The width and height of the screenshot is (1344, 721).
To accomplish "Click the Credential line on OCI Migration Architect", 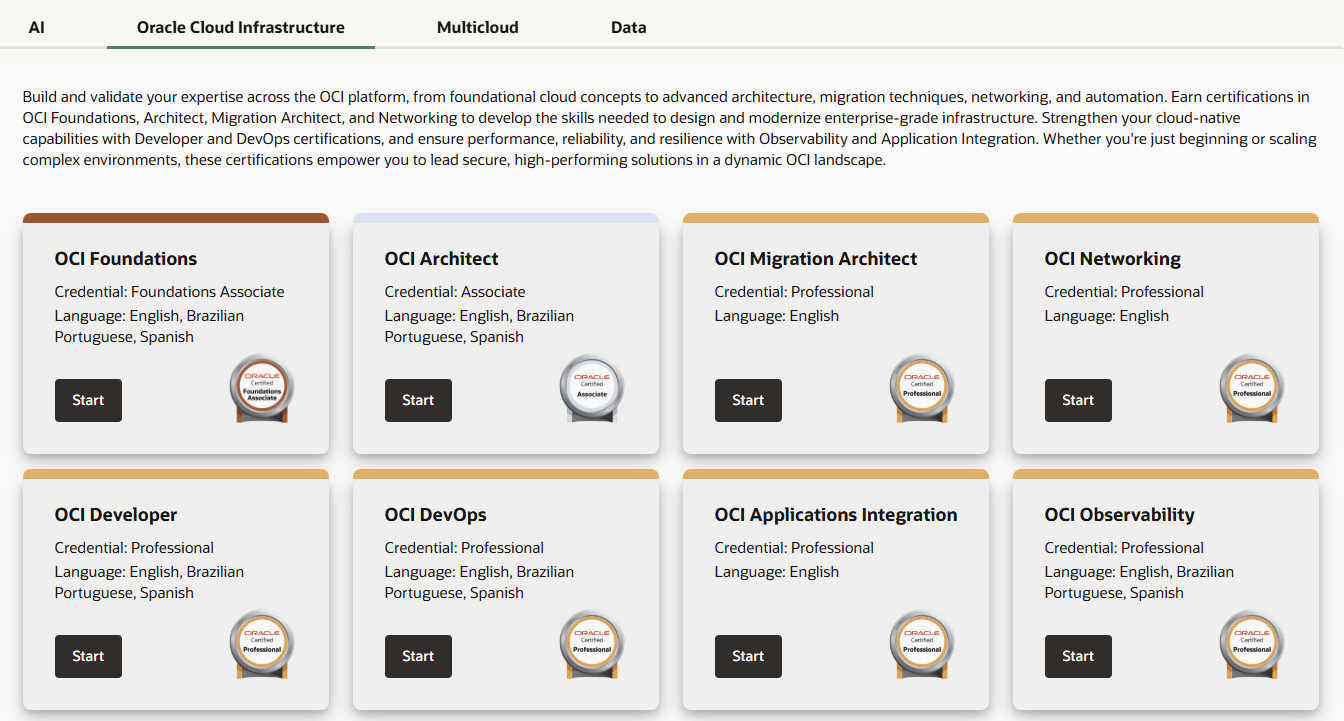I will [794, 292].
